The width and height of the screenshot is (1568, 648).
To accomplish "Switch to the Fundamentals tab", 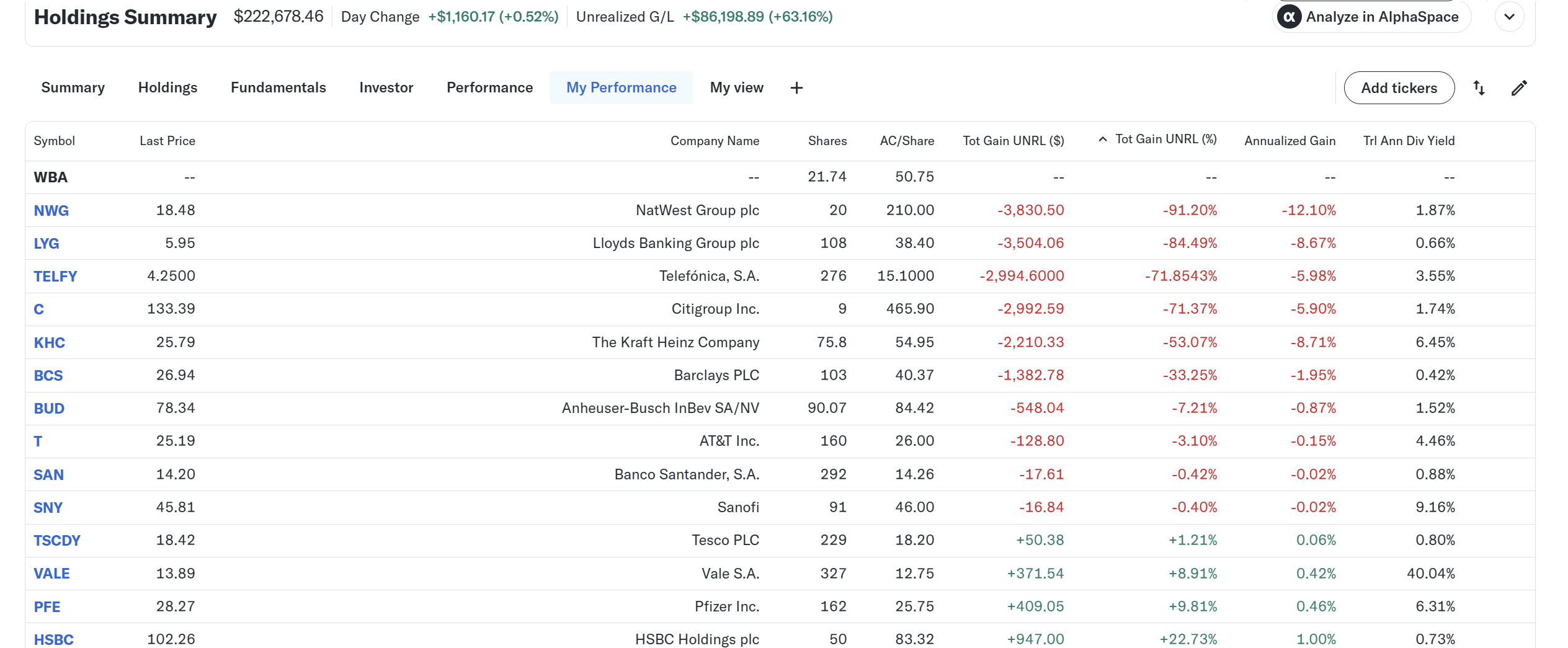I will tap(278, 88).
